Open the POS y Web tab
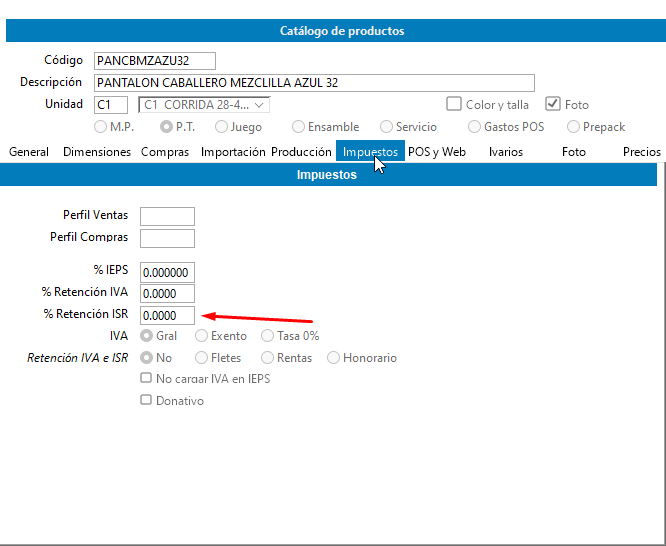 coord(437,152)
